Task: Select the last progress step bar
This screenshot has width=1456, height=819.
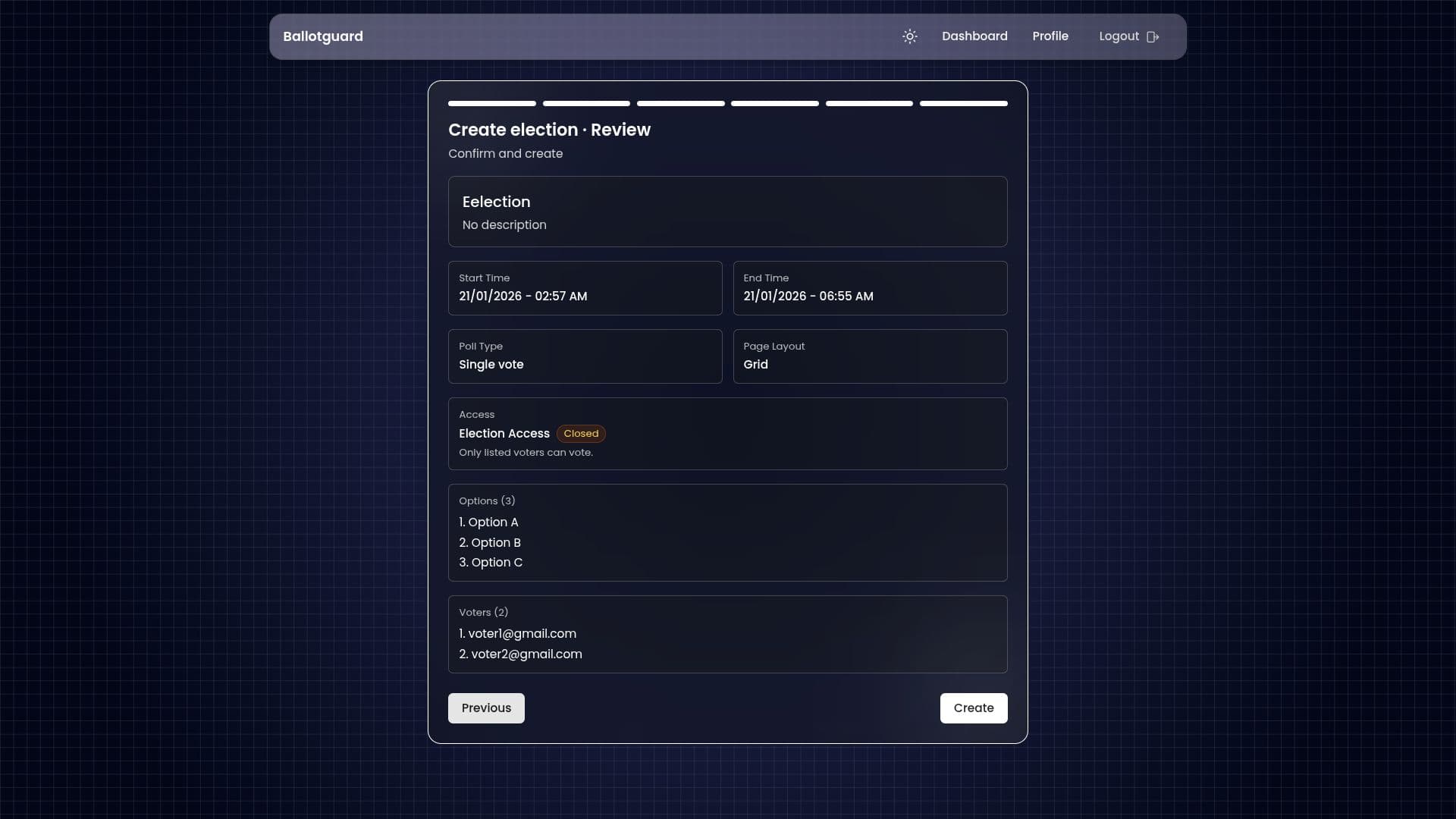Action: click(x=963, y=103)
